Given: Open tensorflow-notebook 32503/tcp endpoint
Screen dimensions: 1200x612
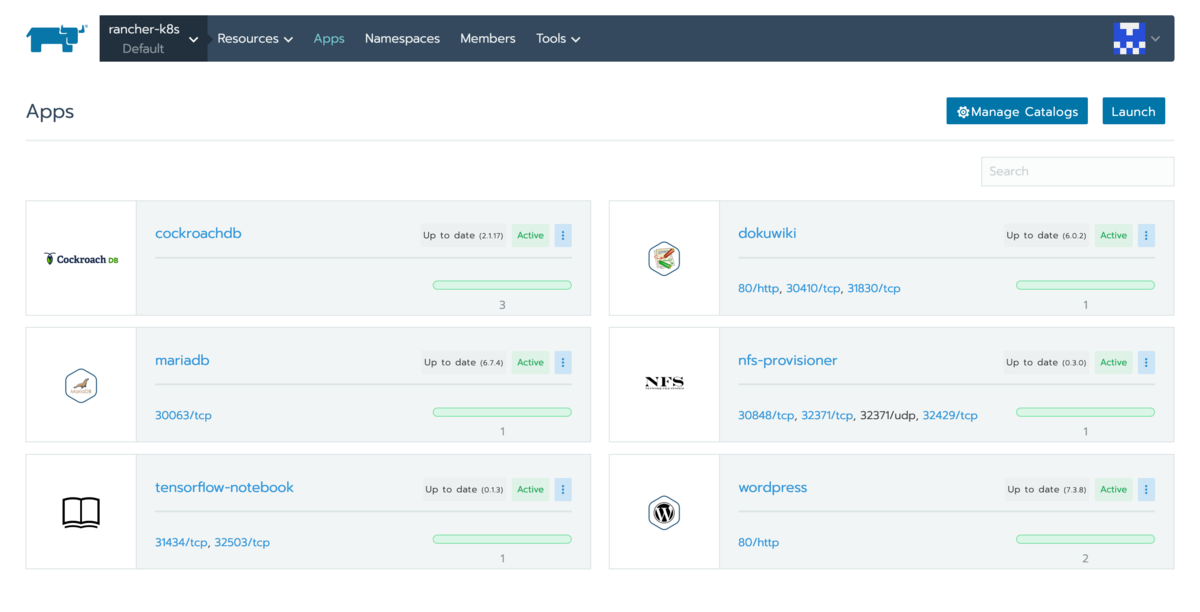Looking at the screenshot, I should tap(242, 542).
